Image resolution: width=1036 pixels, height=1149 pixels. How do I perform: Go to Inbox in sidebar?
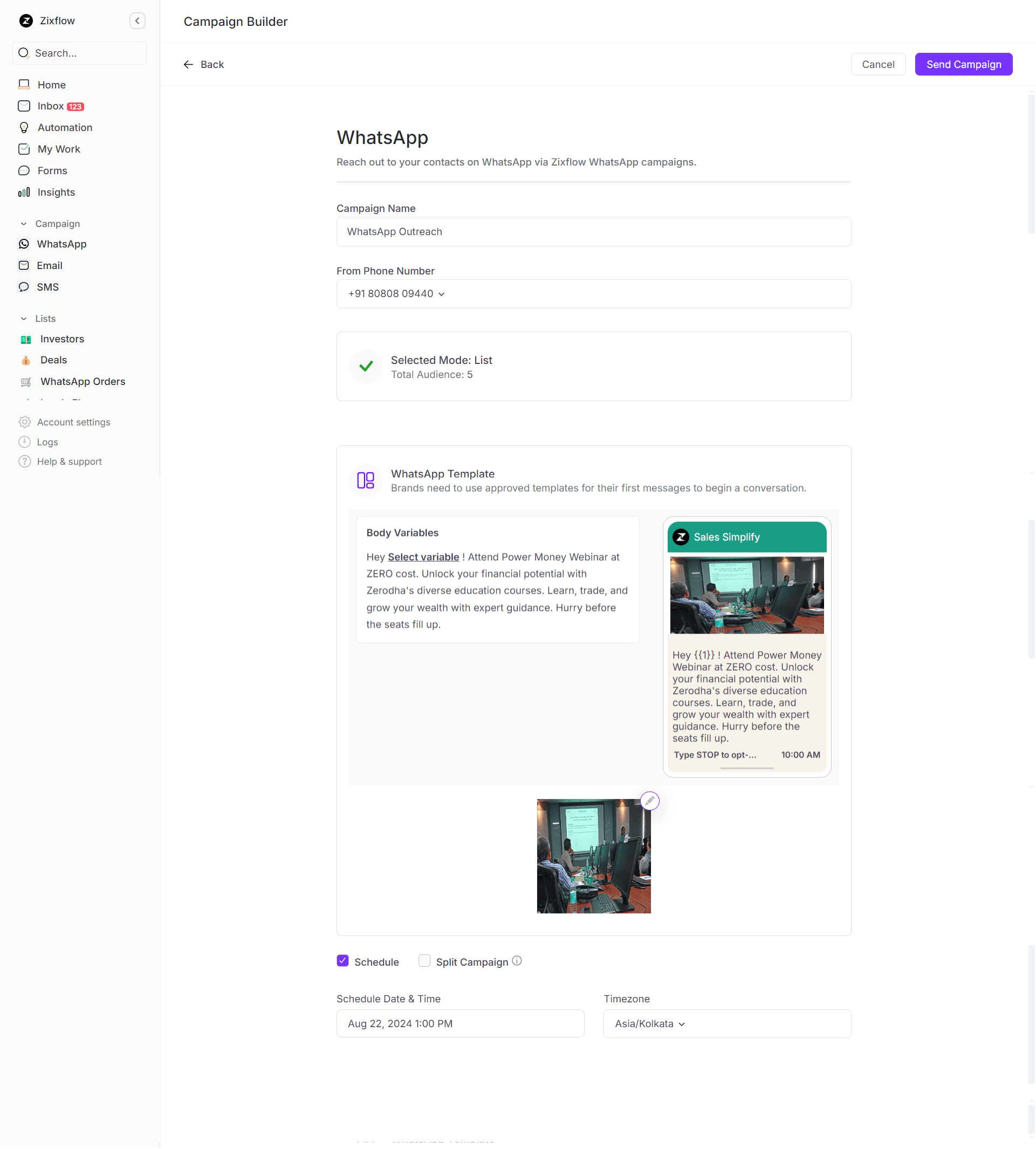(x=51, y=106)
